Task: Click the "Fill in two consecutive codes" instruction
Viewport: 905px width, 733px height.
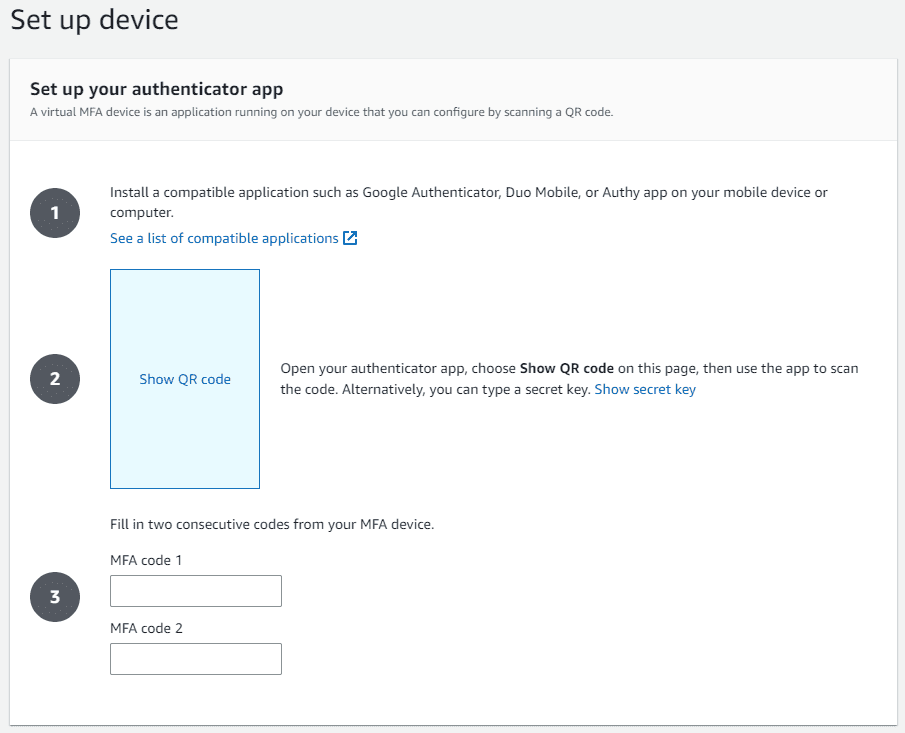Action: coord(272,524)
